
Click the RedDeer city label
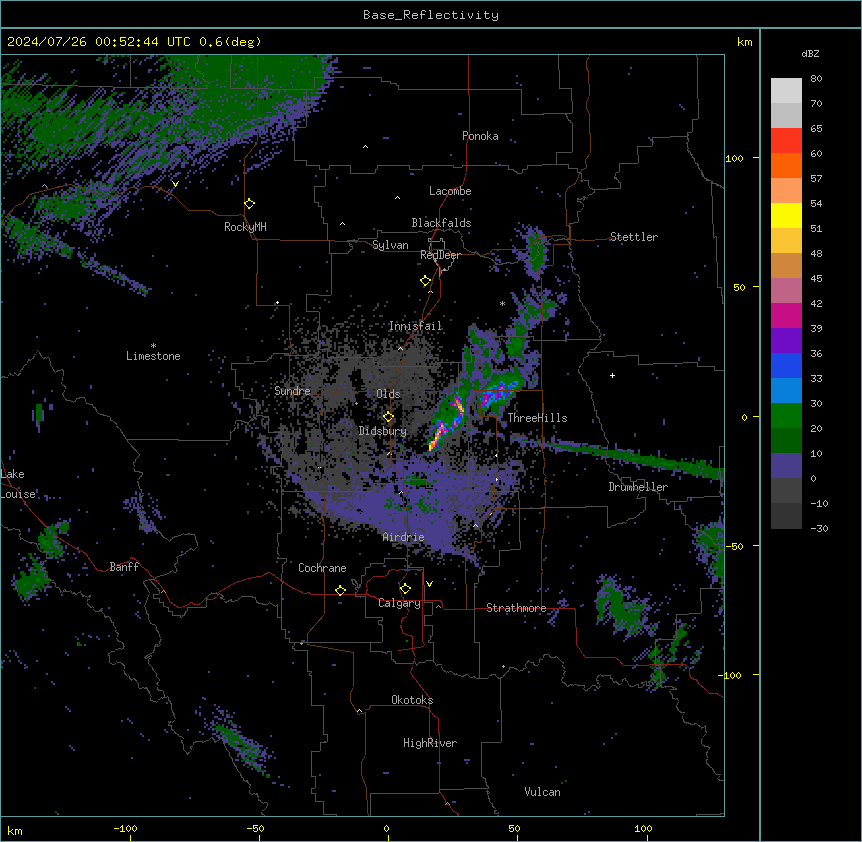440,255
